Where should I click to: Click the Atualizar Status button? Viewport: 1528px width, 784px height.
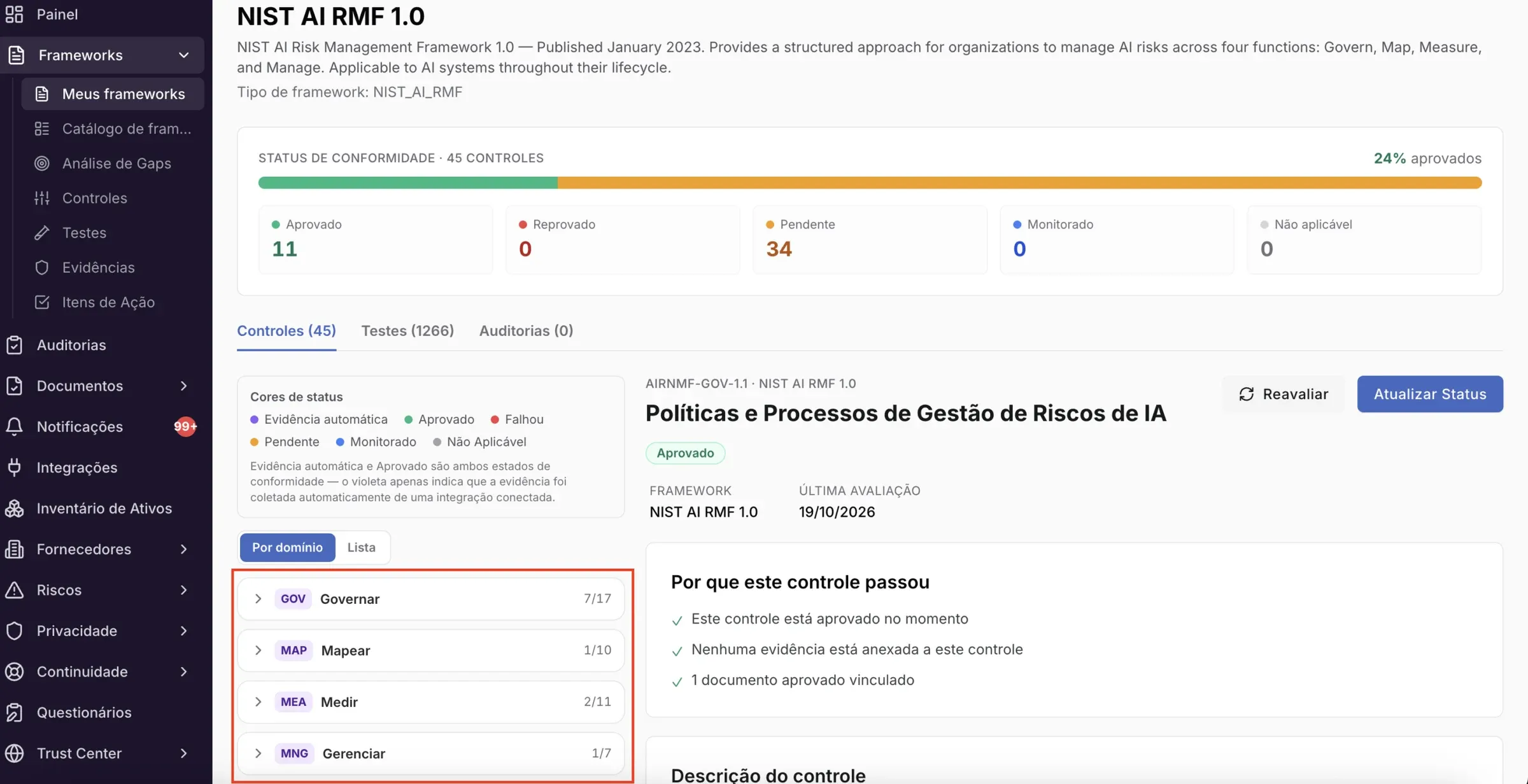tap(1430, 394)
